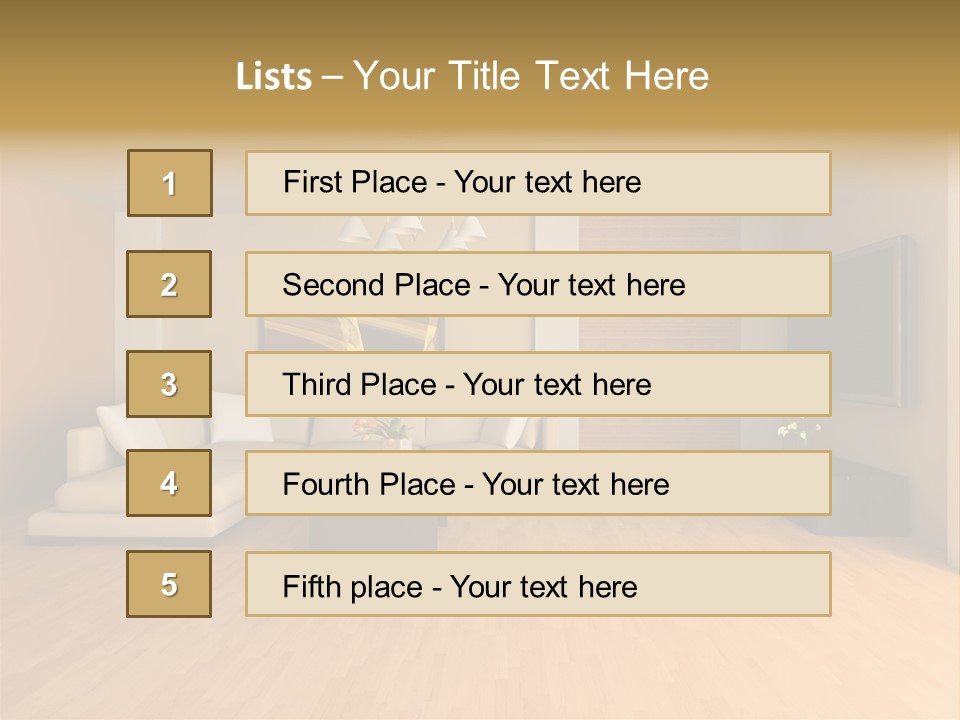Select the 'Fourth Place' text box
The width and height of the screenshot is (960, 720).
[x=538, y=484]
